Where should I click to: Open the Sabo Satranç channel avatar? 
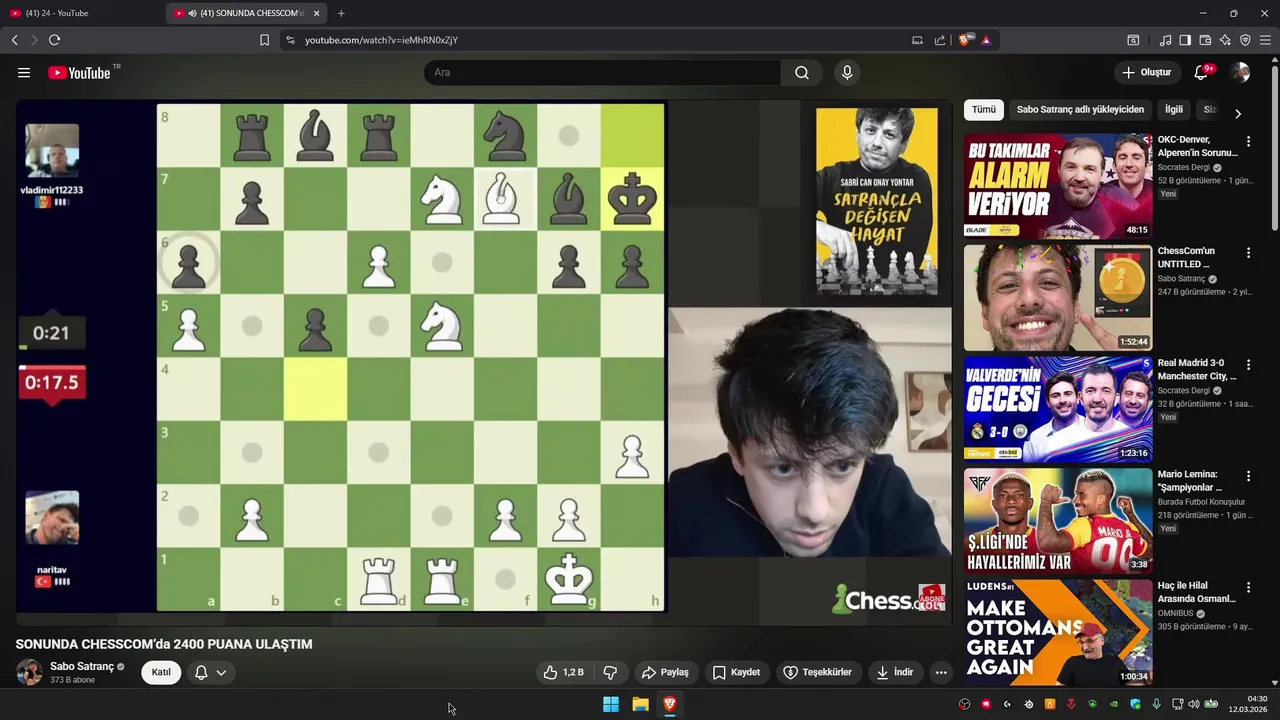29,672
